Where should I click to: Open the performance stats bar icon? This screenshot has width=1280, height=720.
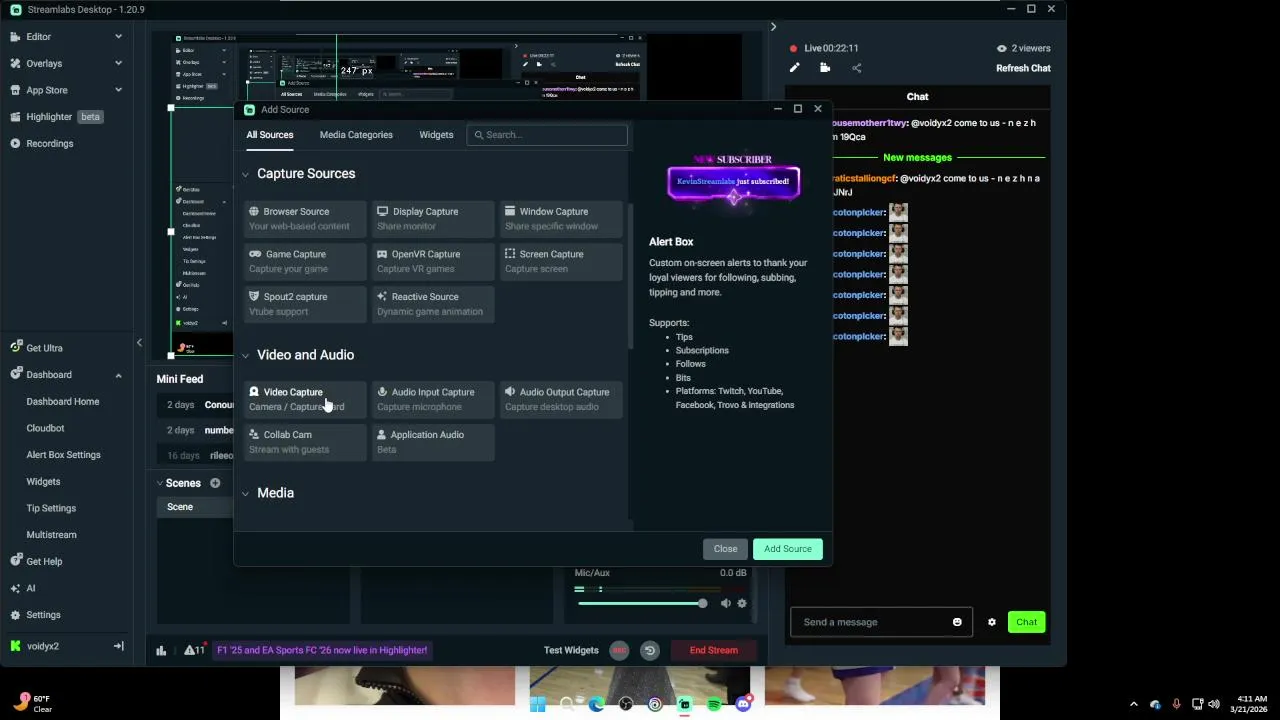pos(161,650)
